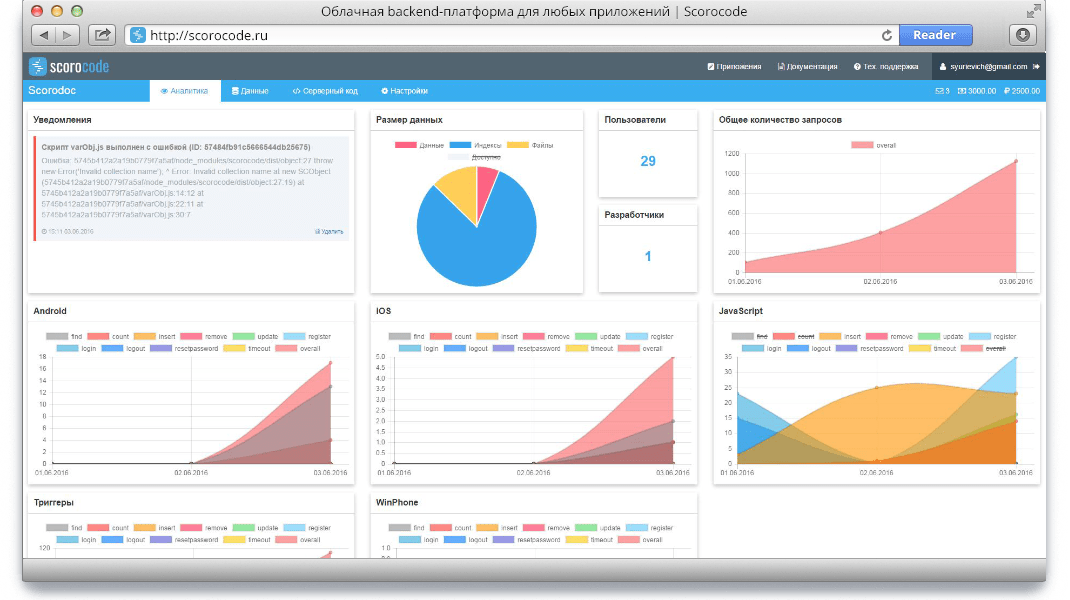Click the URL address field
1070x600 pixels.
pos(500,35)
